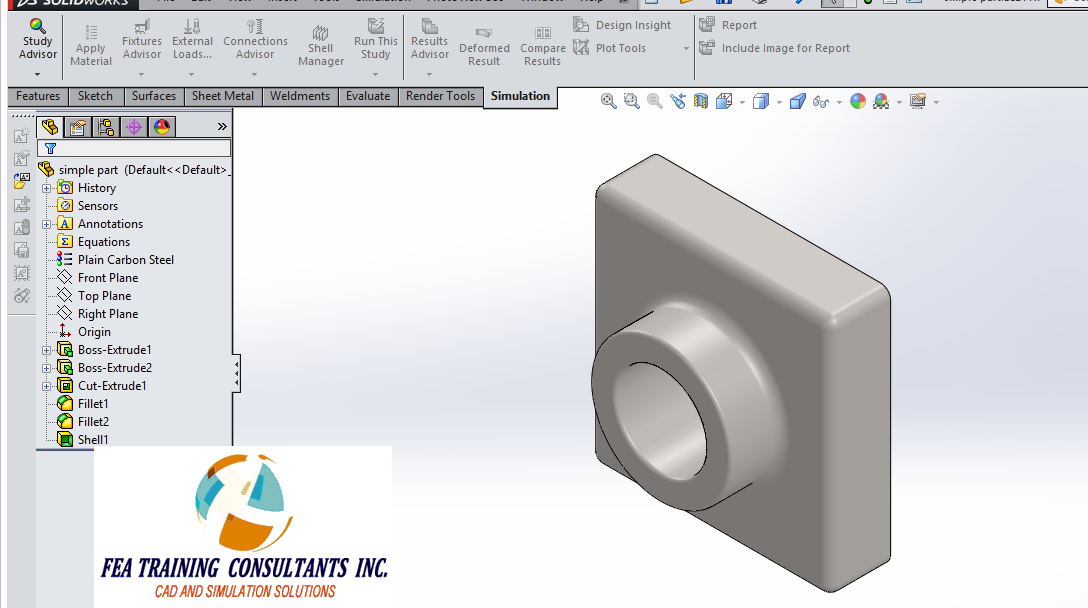Expand the Boss-Extrude1 feature

(x=45, y=349)
